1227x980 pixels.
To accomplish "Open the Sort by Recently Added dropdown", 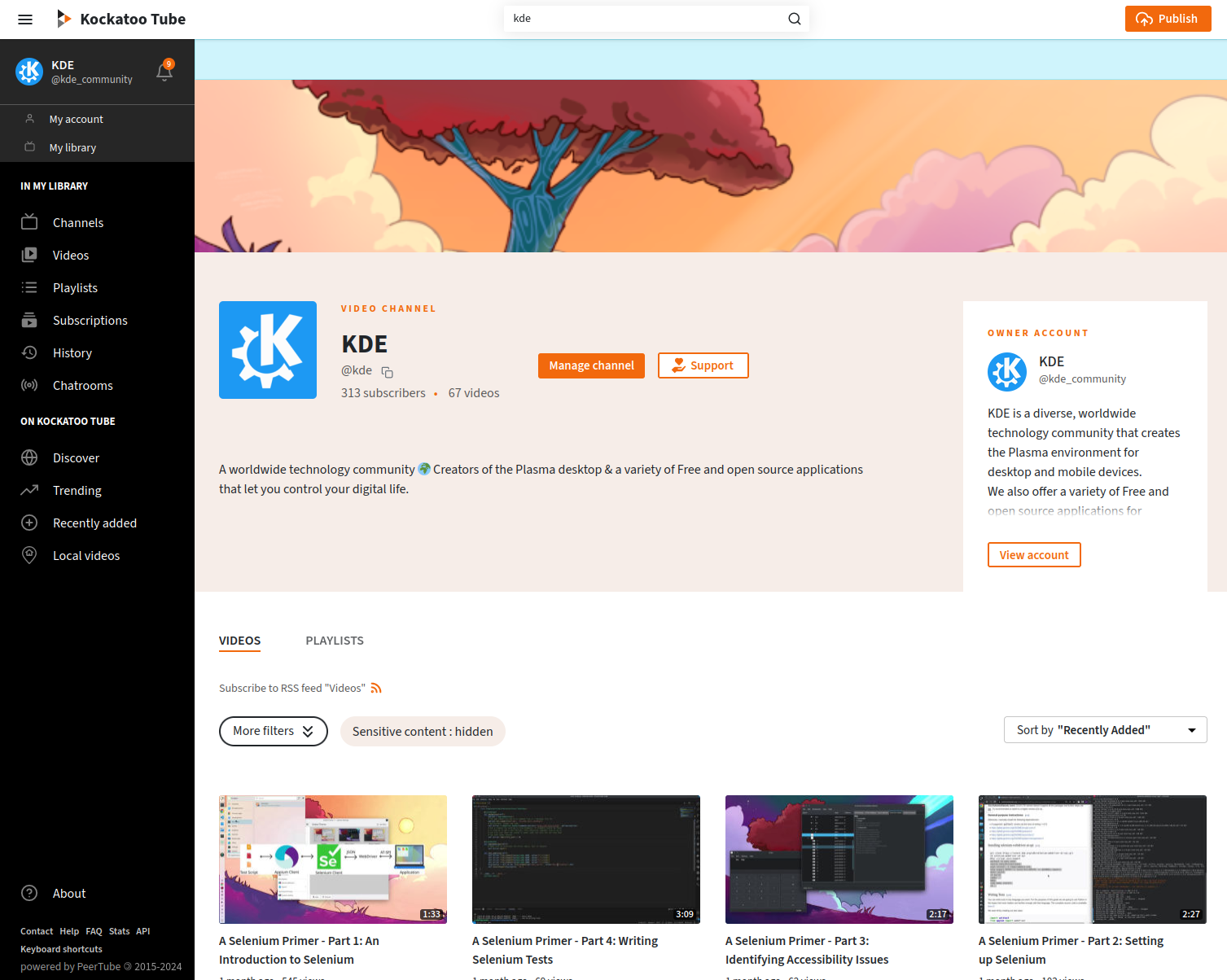I will [x=1106, y=730].
